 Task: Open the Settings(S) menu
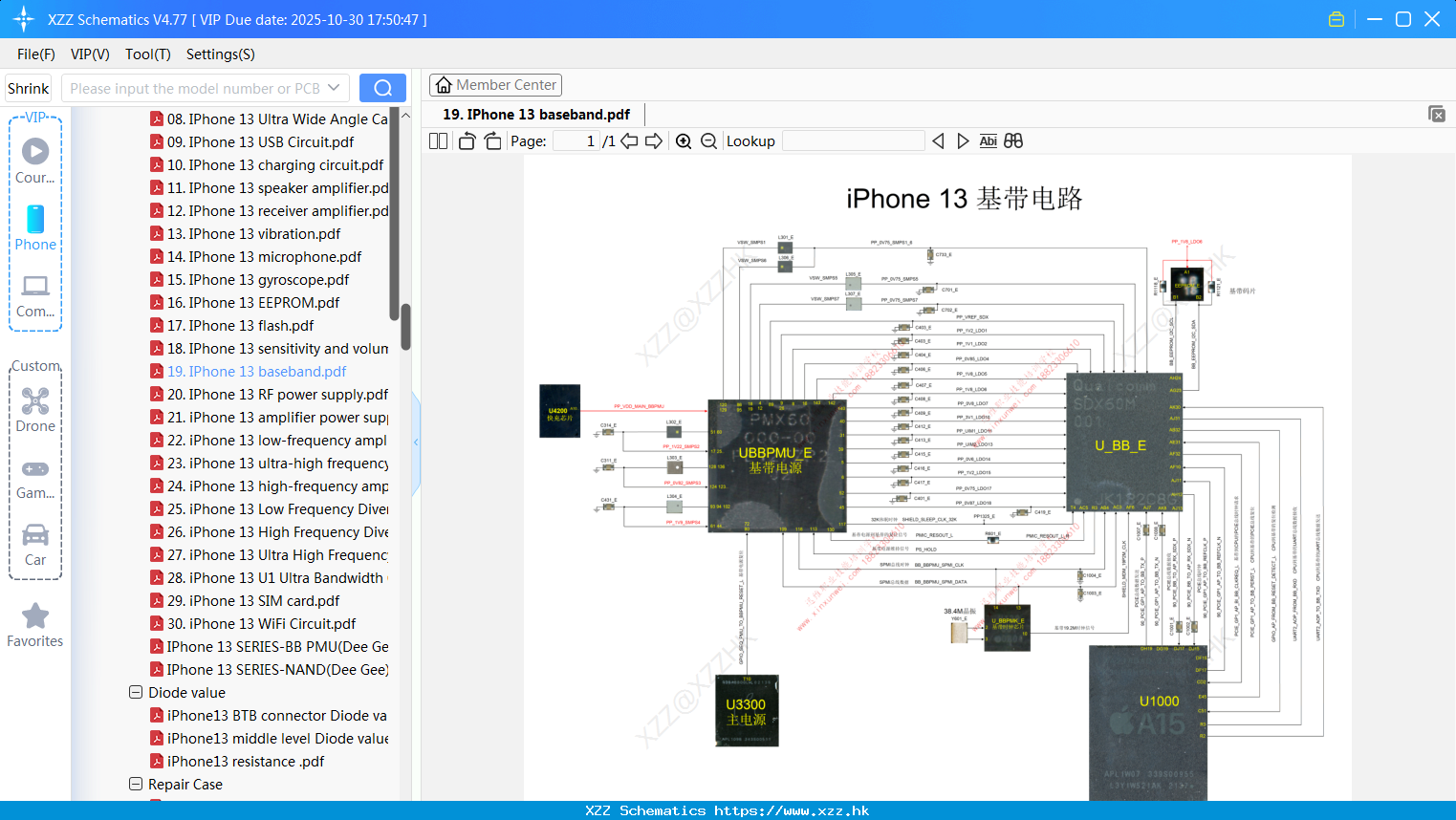pyautogui.click(x=221, y=54)
